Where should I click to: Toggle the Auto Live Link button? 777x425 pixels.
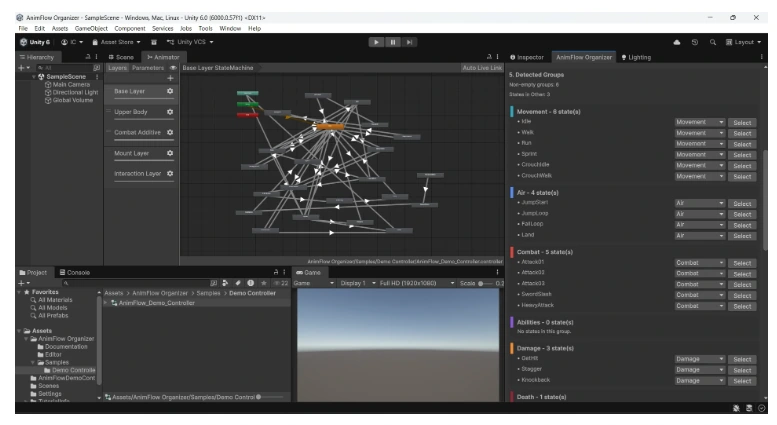482,68
